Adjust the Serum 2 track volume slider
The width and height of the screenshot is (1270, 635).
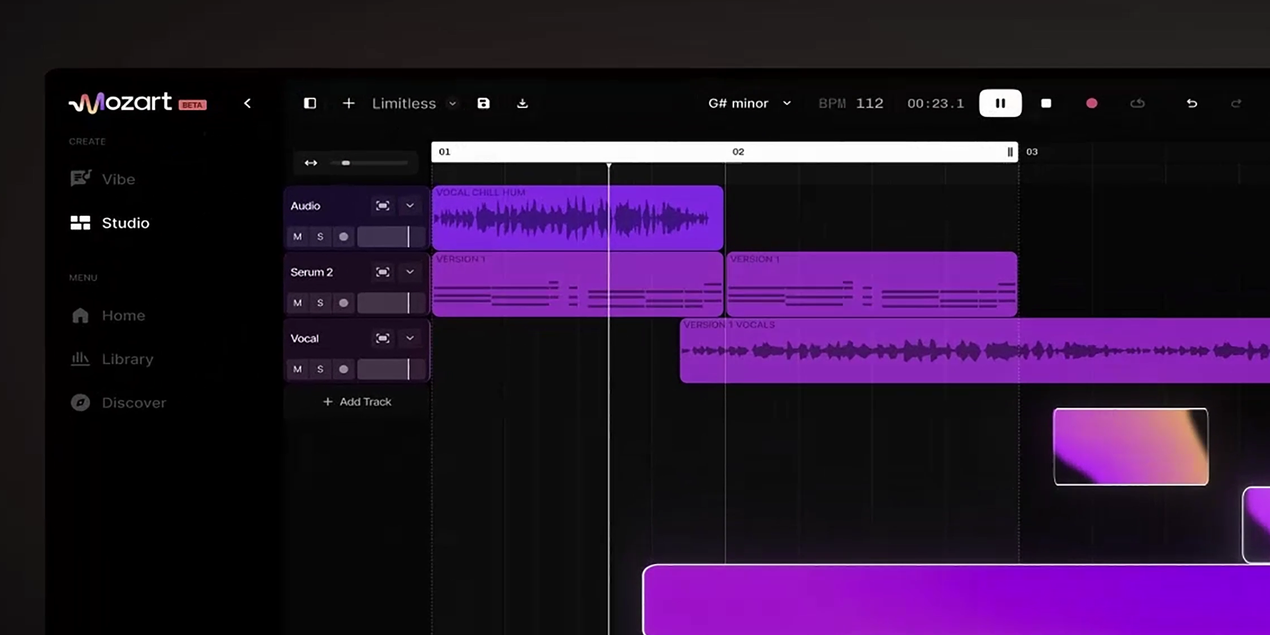(x=391, y=303)
